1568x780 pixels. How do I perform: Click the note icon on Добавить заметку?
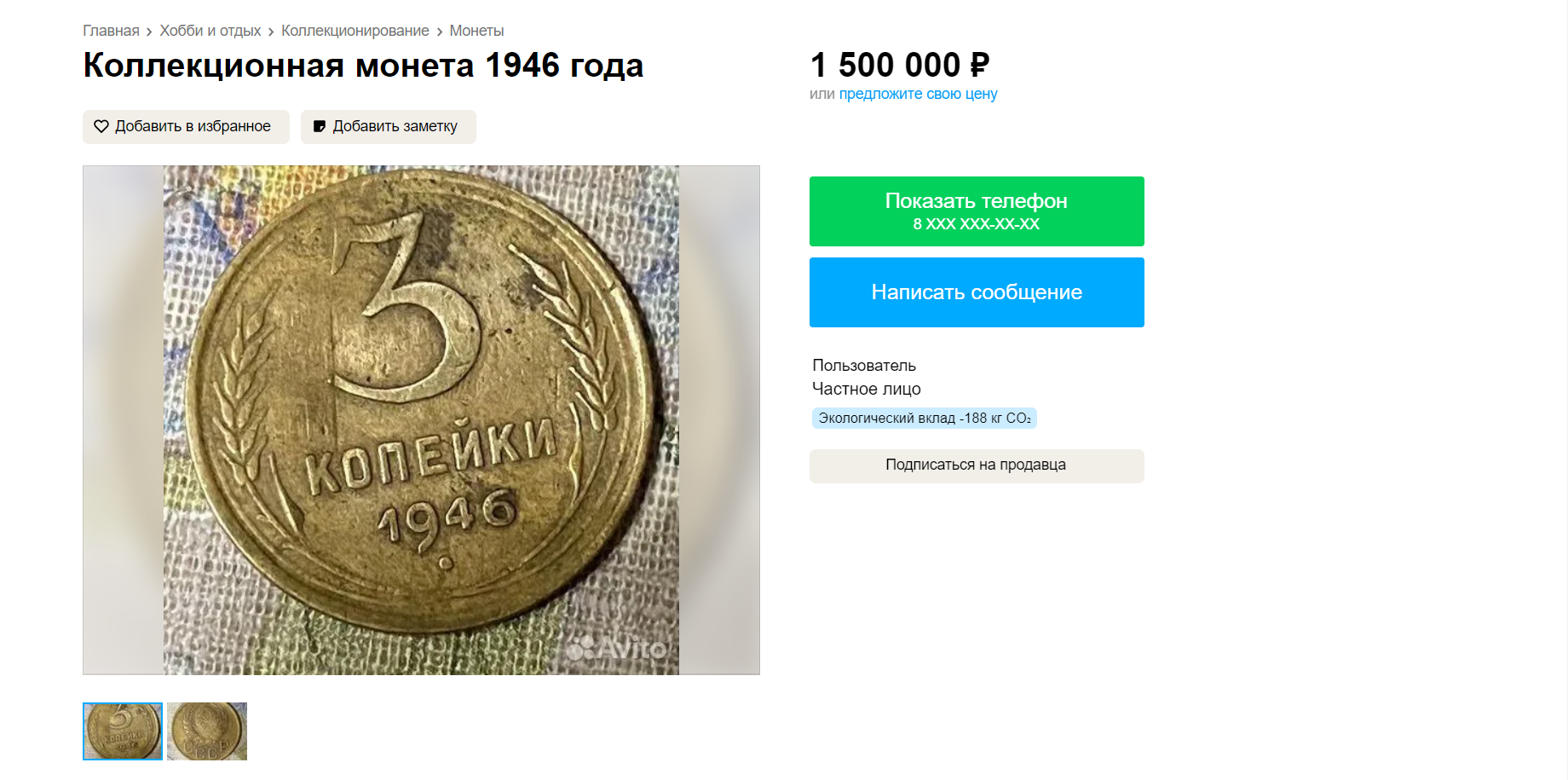tap(320, 126)
